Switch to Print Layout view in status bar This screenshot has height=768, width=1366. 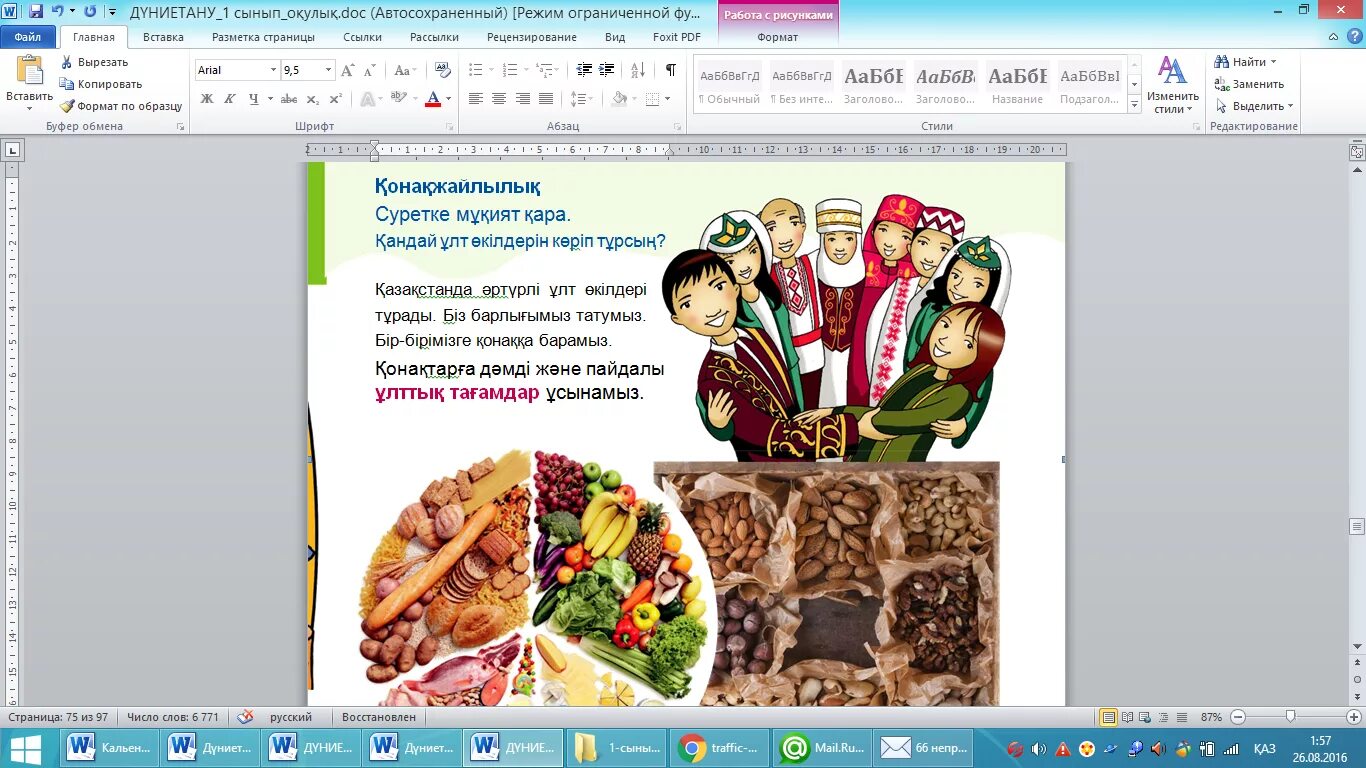[x=1108, y=717]
